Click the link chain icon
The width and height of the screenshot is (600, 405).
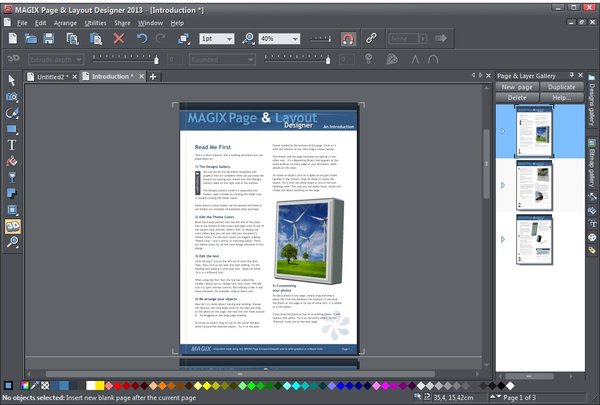[371, 38]
